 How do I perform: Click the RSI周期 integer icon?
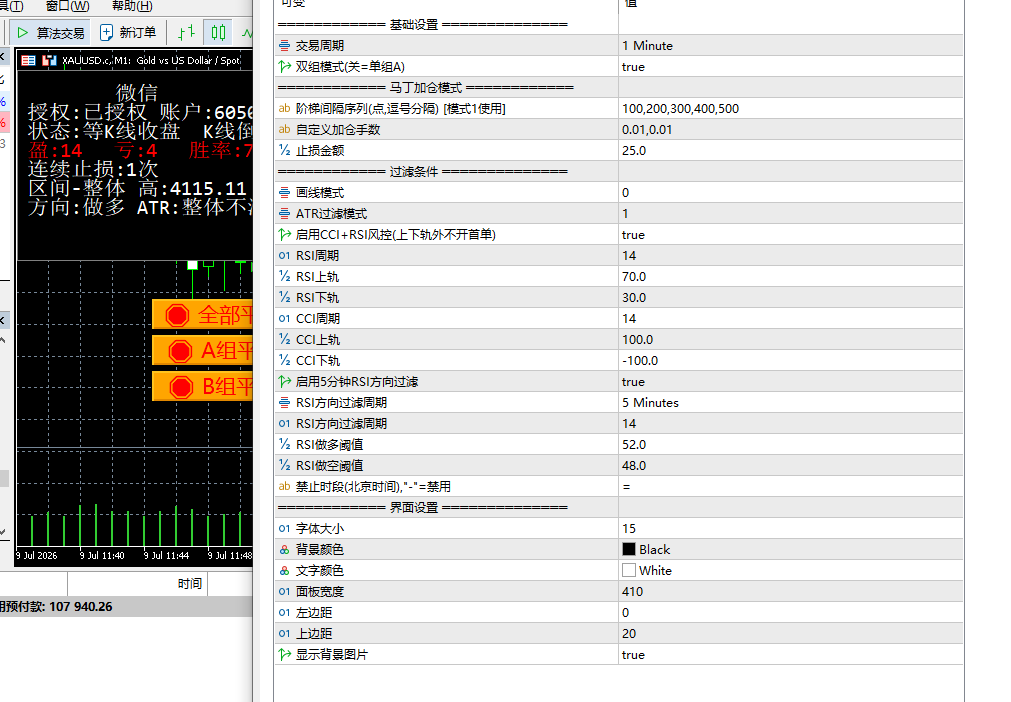click(x=284, y=256)
